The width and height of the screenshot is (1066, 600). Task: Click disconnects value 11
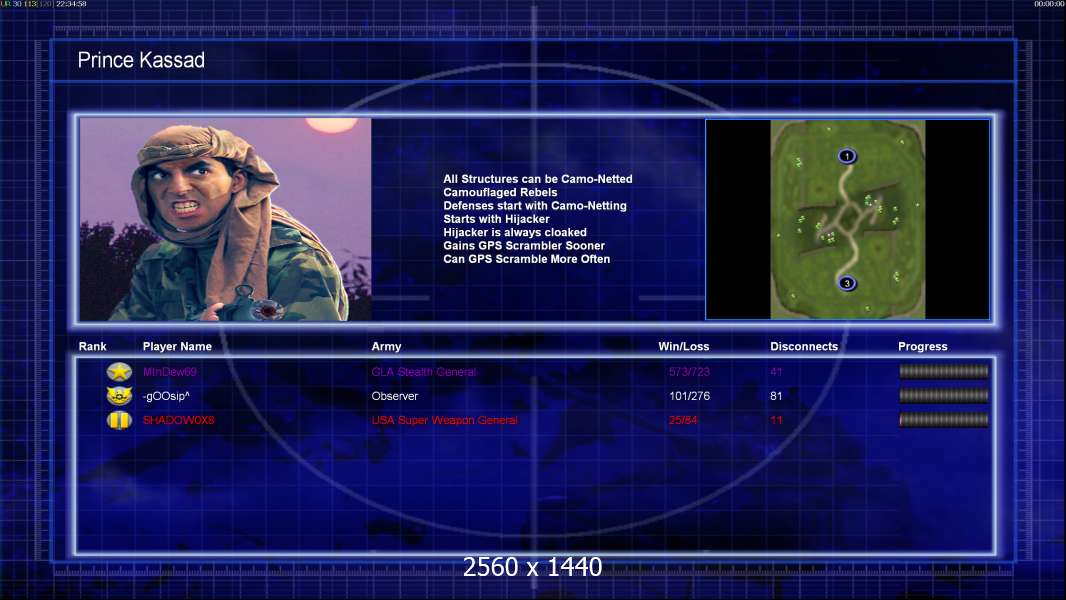pos(776,420)
